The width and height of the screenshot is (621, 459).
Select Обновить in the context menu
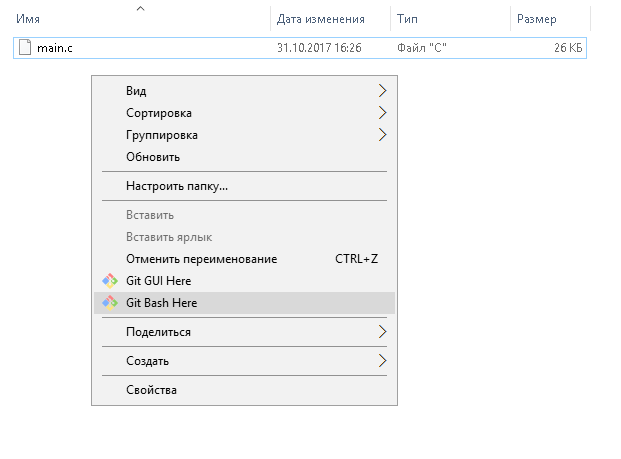coord(153,157)
